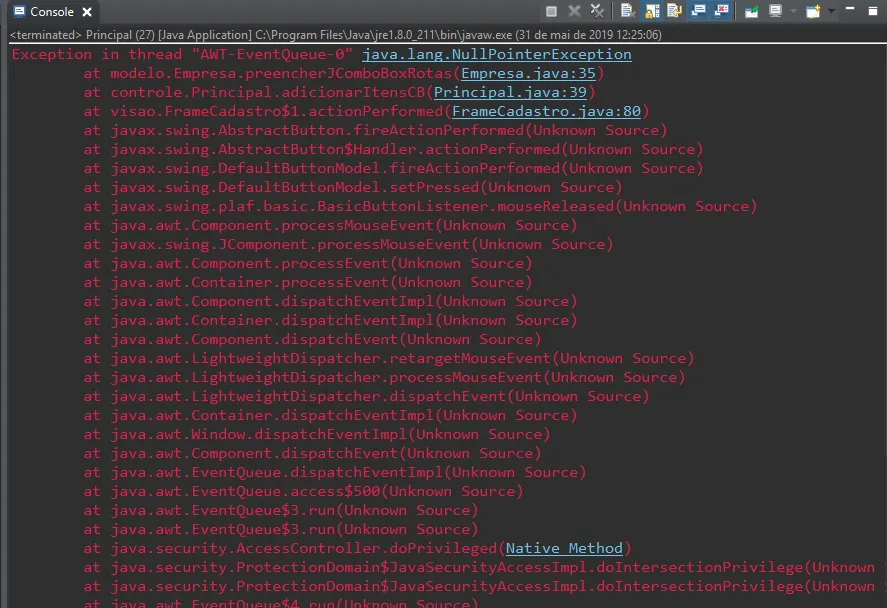Open the Principal.java:39 stack trace link
This screenshot has height=608, width=887.
[510, 92]
